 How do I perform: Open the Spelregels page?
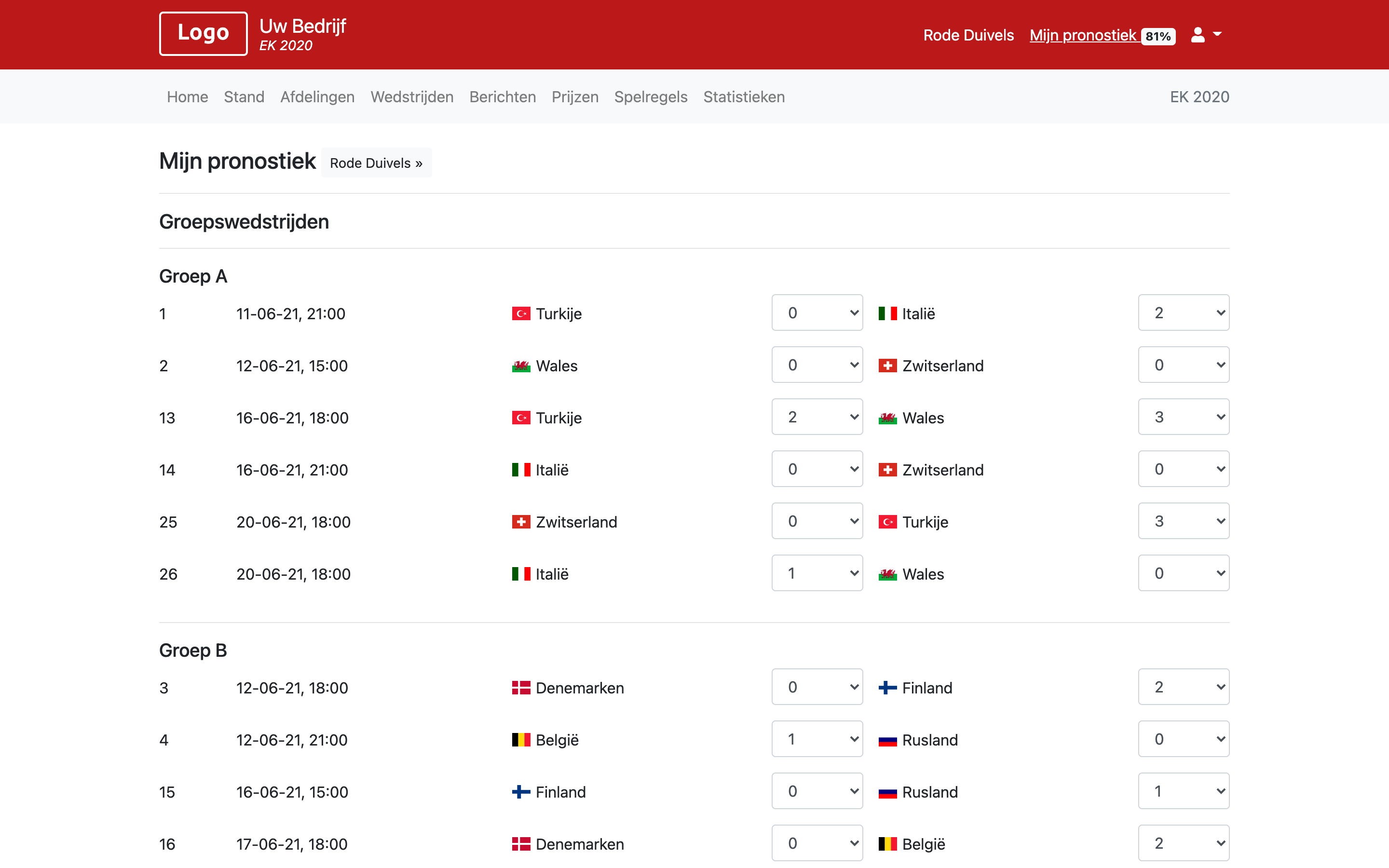[651, 96]
